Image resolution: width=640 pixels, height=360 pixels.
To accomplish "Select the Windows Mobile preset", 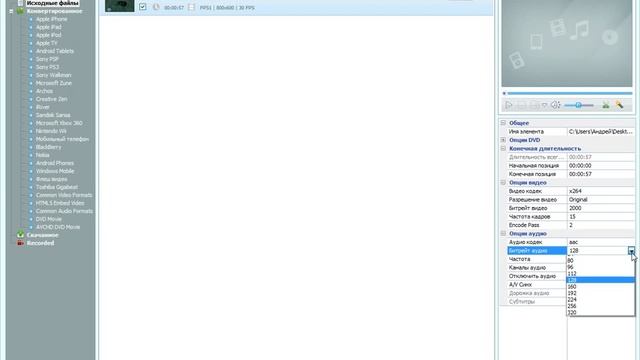I will tap(55, 171).
